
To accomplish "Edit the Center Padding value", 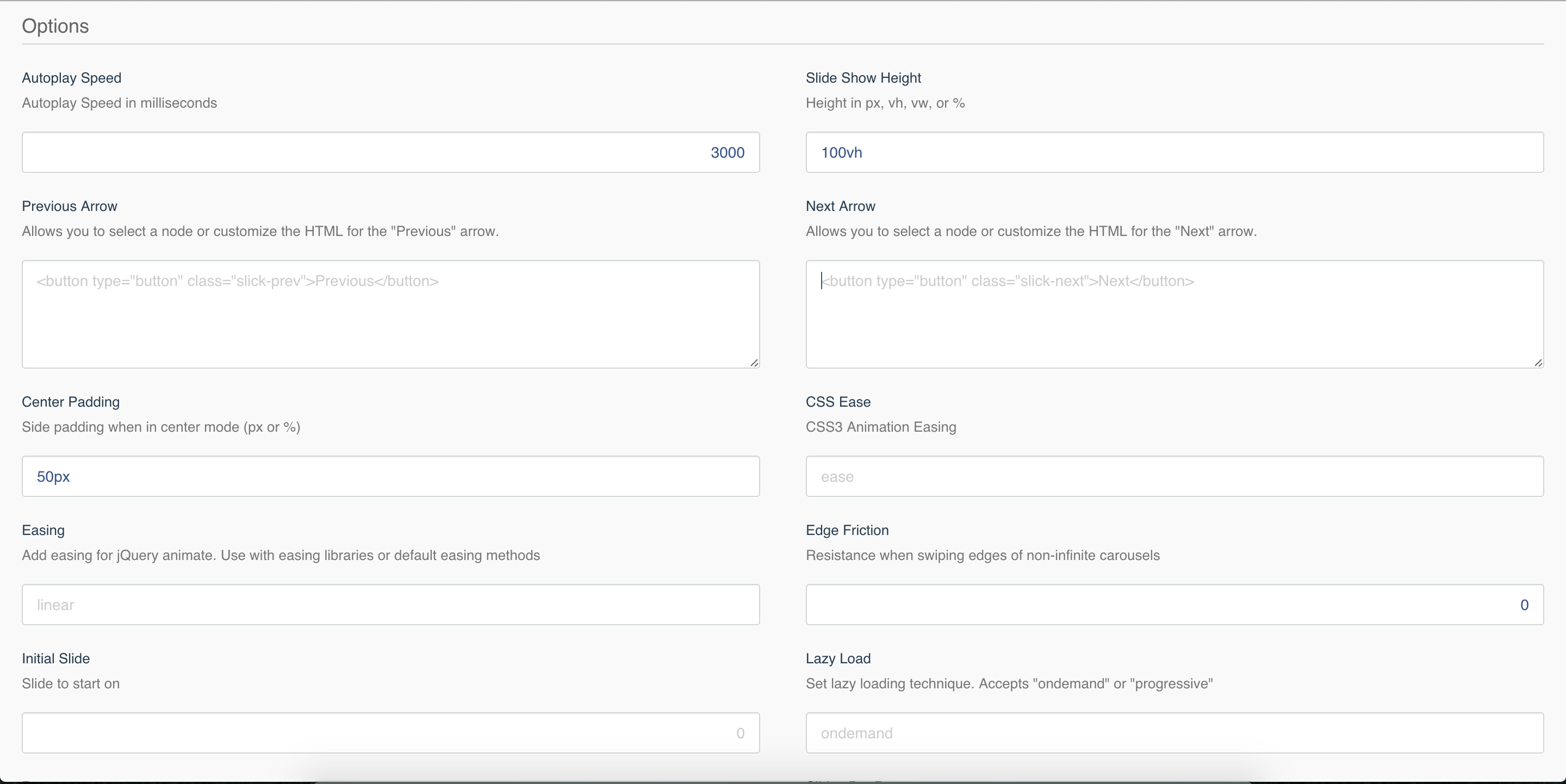I will pos(390,476).
